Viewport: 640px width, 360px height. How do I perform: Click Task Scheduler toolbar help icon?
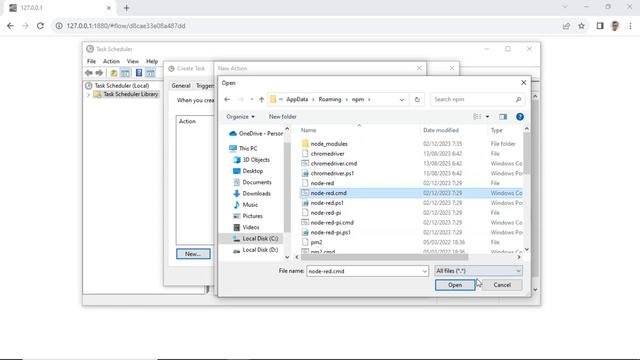click(x=139, y=73)
